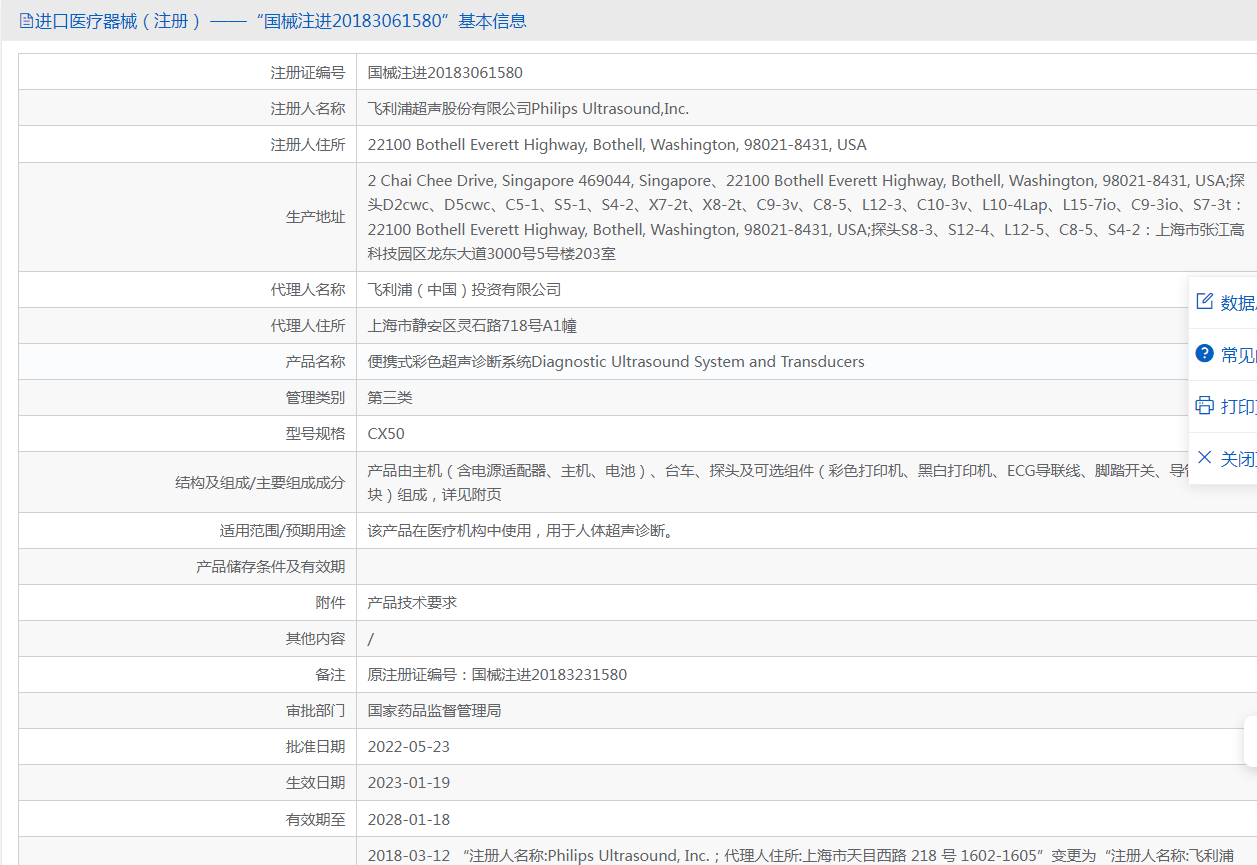
Task: Click the document icon before 进口医疗器械 heading
Action: (x=26, y=21)
